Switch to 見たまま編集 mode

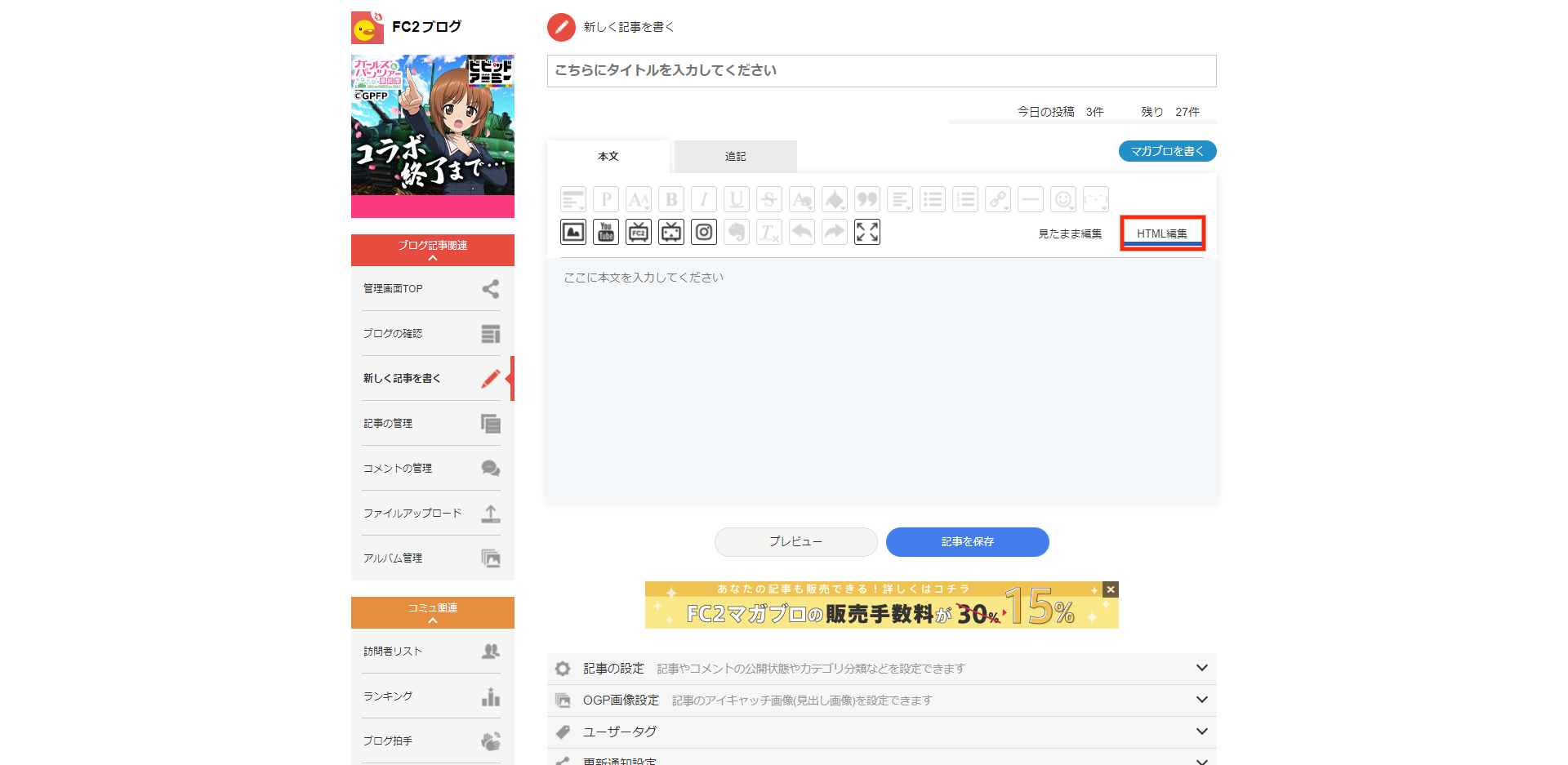pos(1070,234)
